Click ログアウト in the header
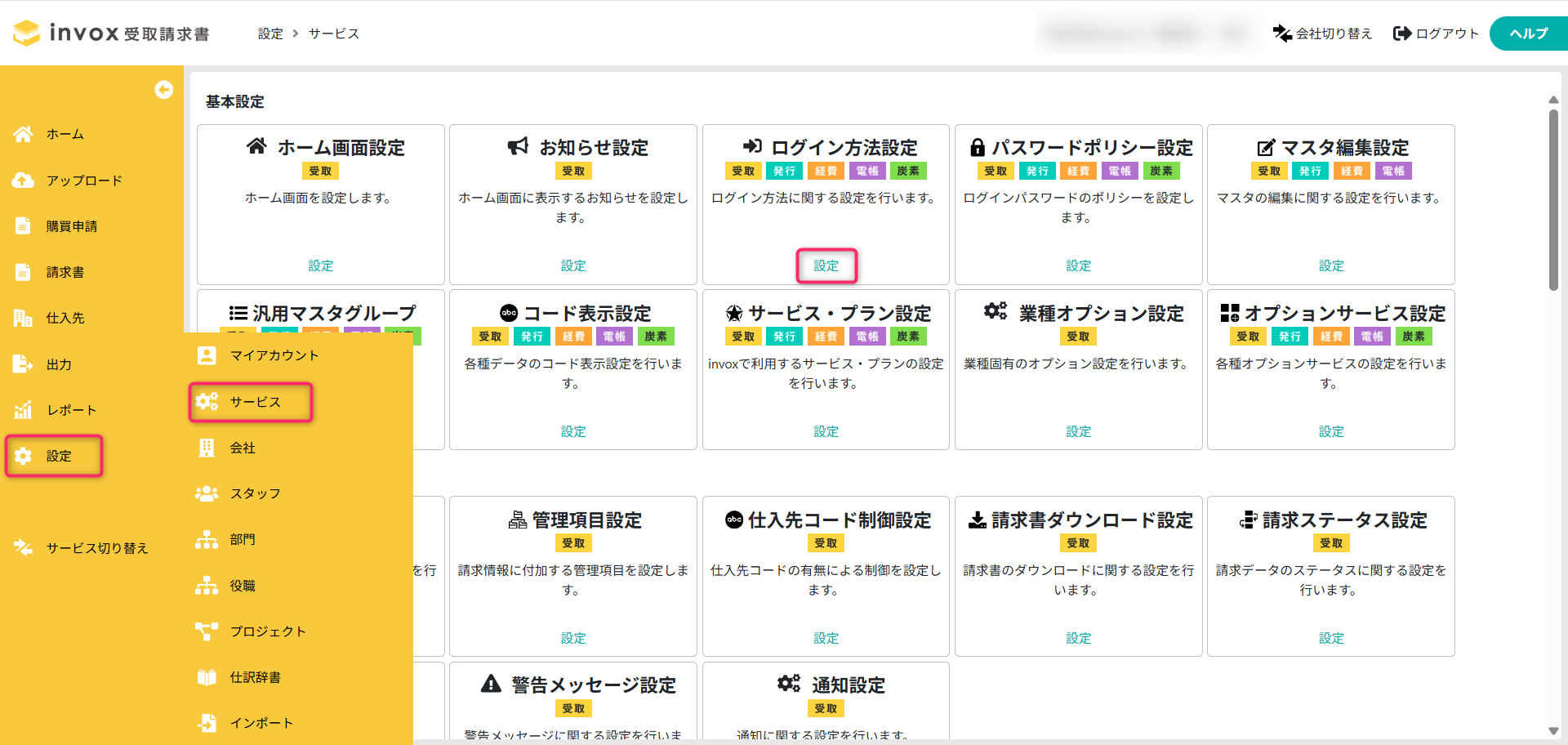This screenshot has width=1568, height=745. [x=1437, y=33]
